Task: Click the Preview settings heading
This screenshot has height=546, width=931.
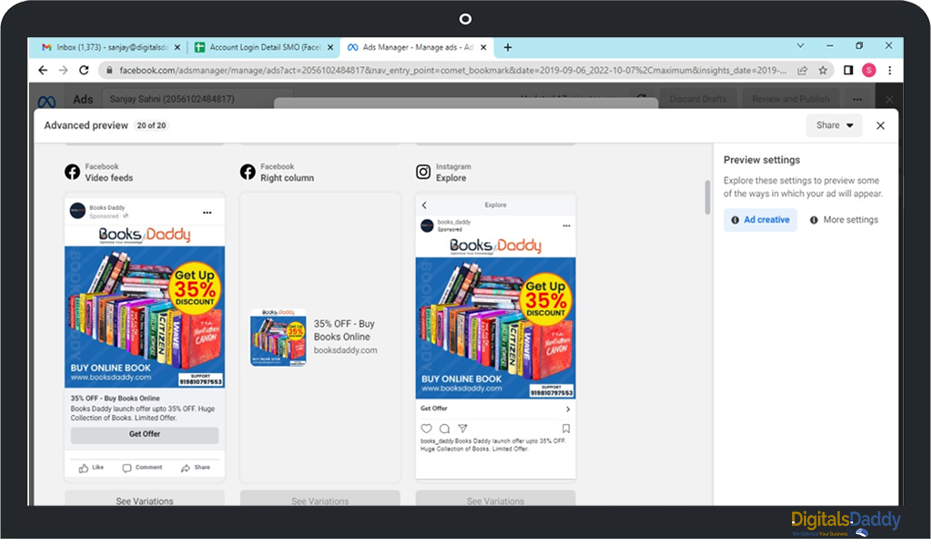Action: (x=762, y=160)
